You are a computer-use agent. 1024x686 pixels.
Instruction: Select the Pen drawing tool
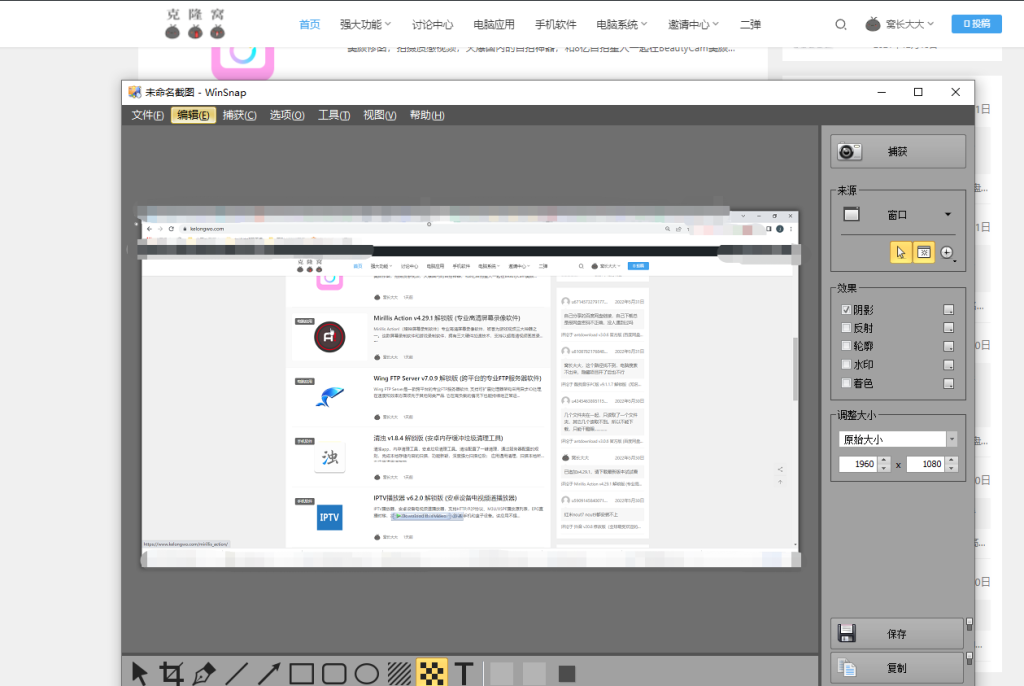[204, 673]
